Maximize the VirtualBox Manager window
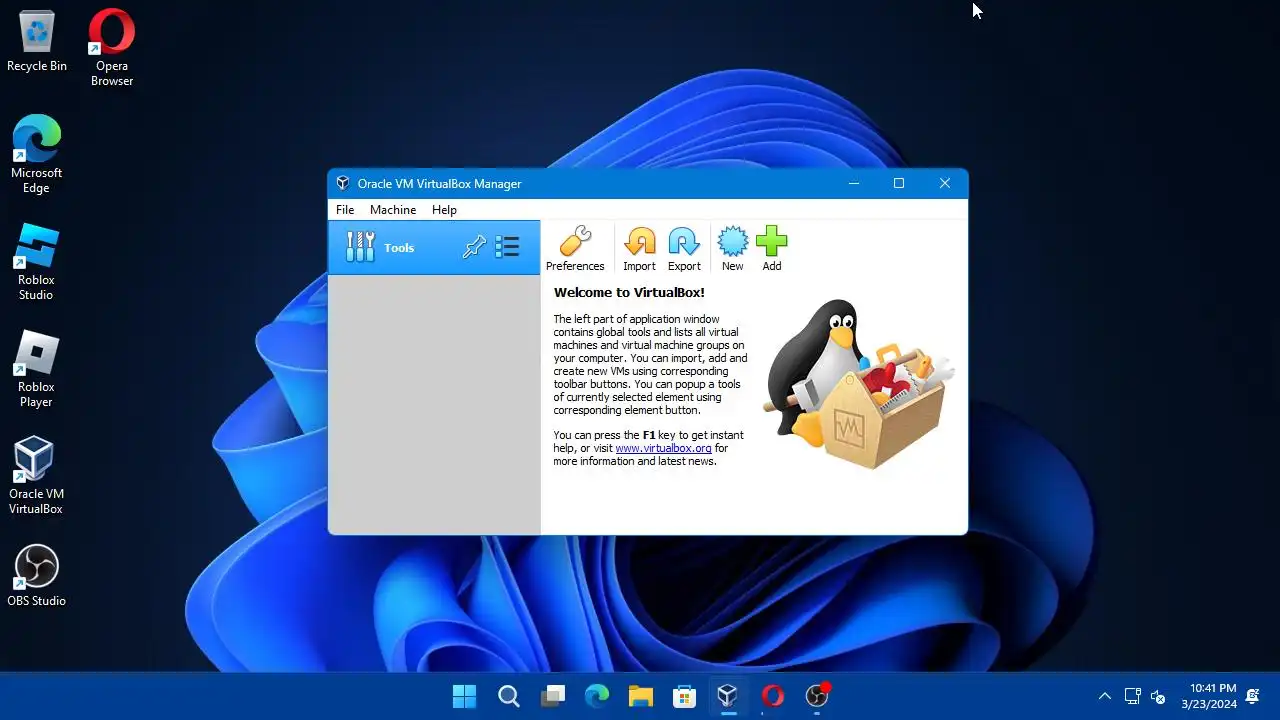Screen dimensions: 1280x720 point(899,183)
